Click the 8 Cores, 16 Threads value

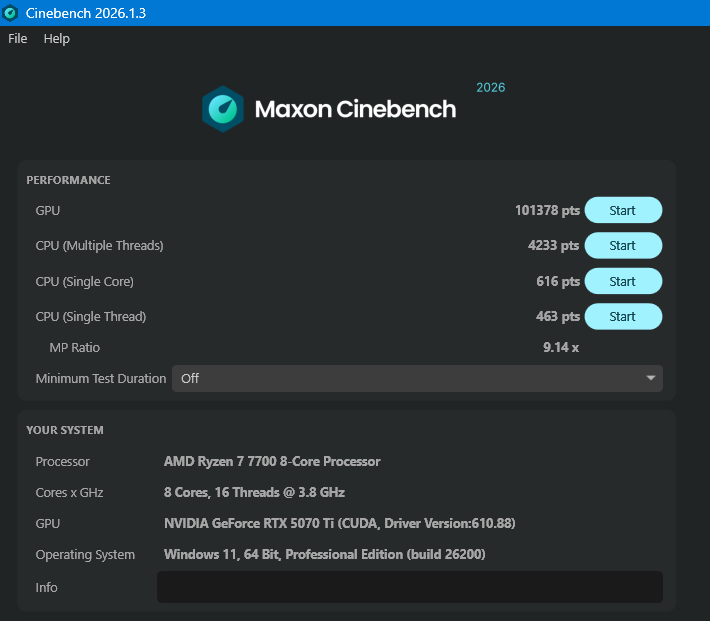254,492
